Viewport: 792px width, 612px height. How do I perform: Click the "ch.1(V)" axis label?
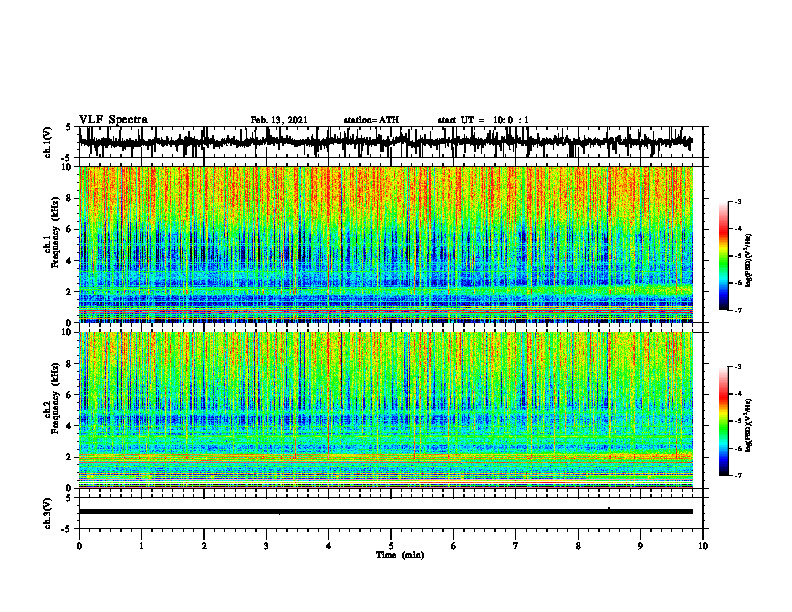coord(48,142)
